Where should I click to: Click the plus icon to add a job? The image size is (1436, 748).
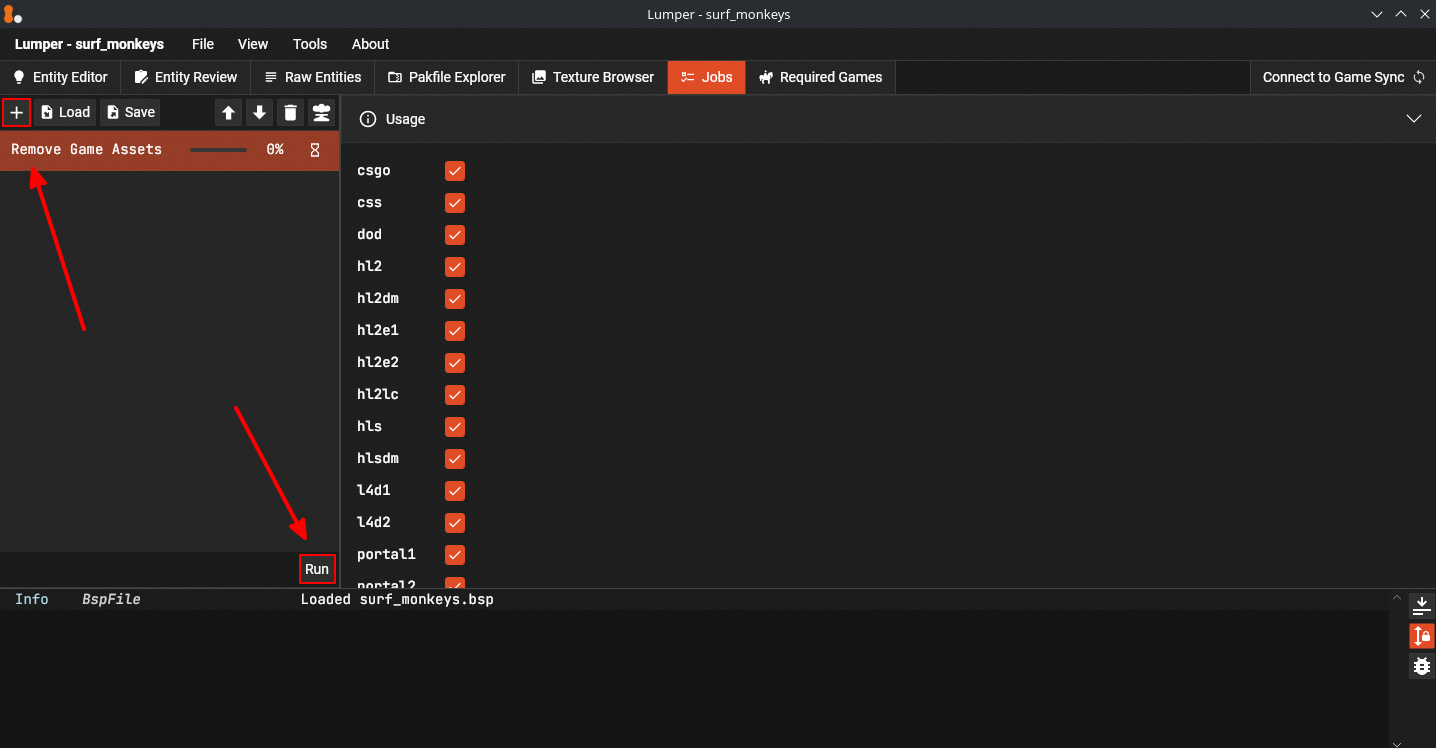(16, 112)
